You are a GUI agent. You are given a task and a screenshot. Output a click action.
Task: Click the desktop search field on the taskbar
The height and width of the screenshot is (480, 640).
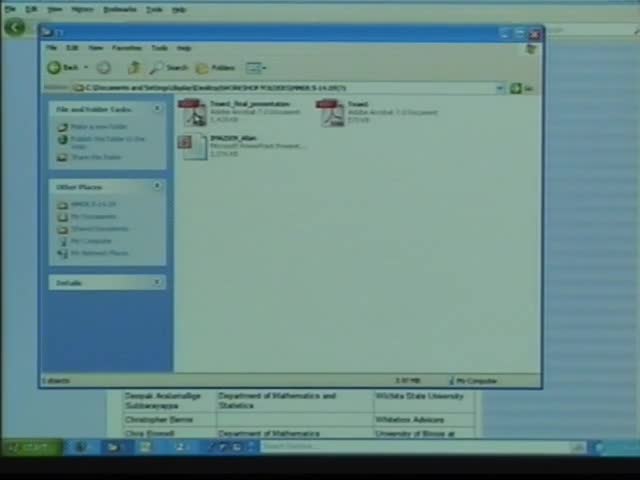(x=416, y=447)
